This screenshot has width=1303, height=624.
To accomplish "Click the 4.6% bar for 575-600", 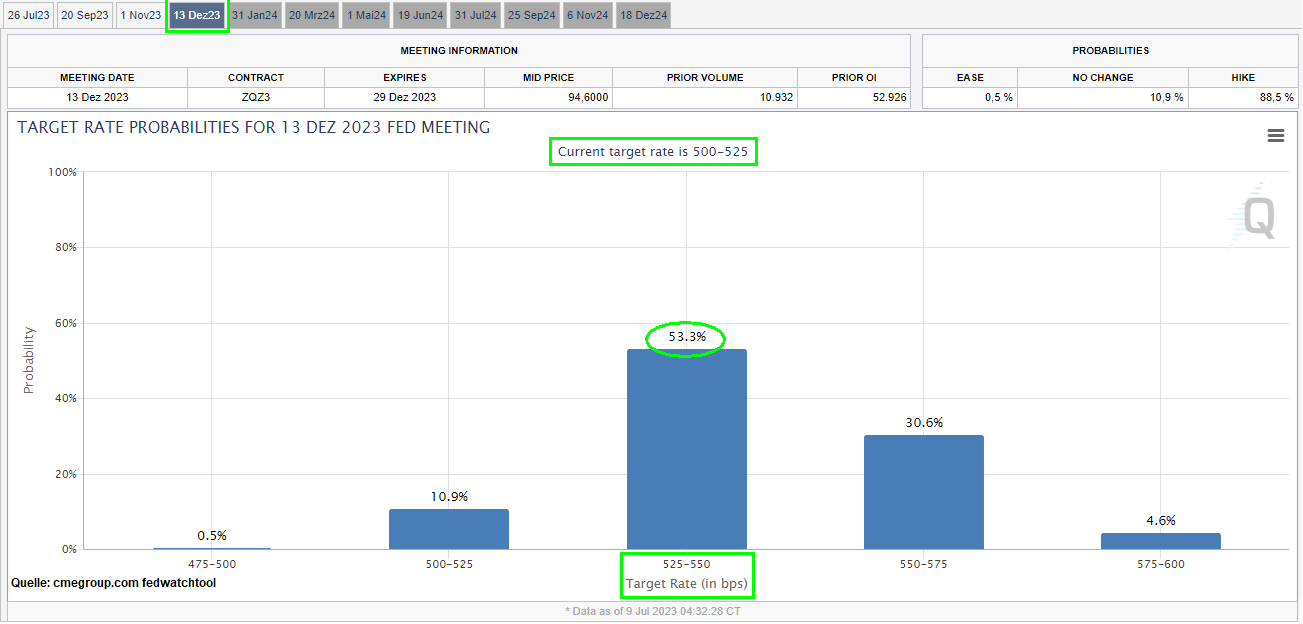I will [1160, 541].
